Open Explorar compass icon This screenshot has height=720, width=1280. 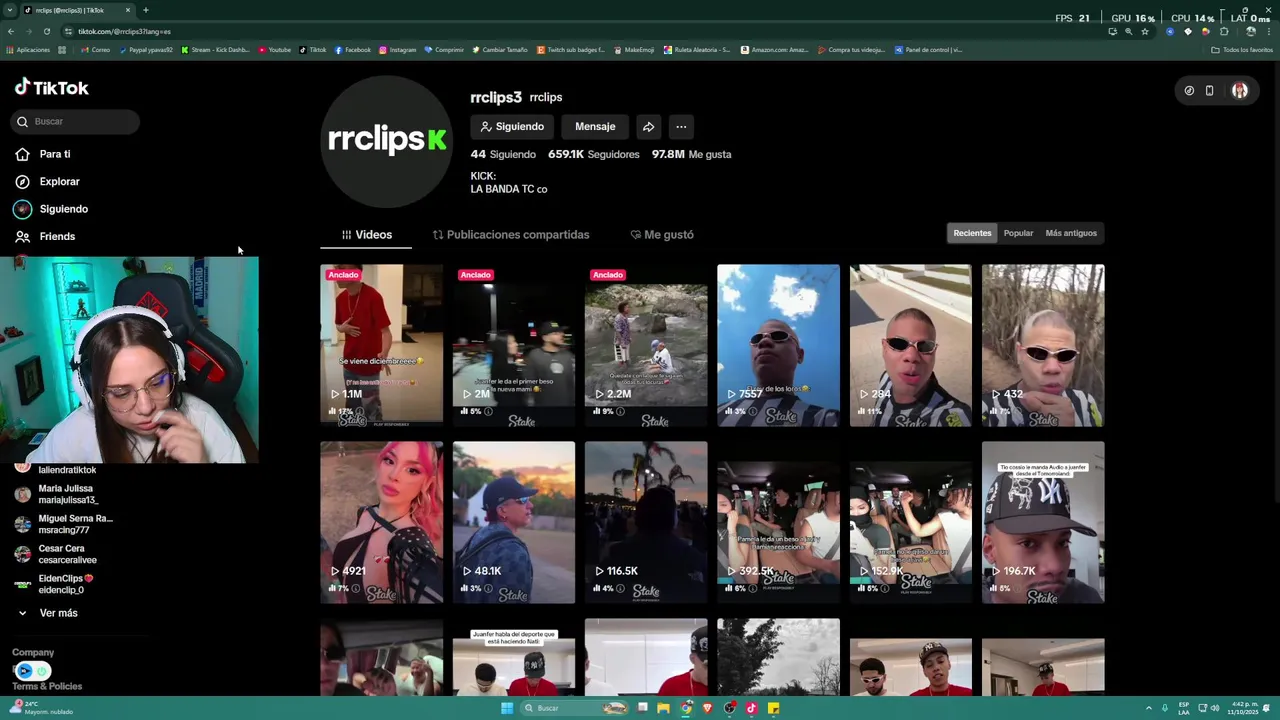point(22,182)
